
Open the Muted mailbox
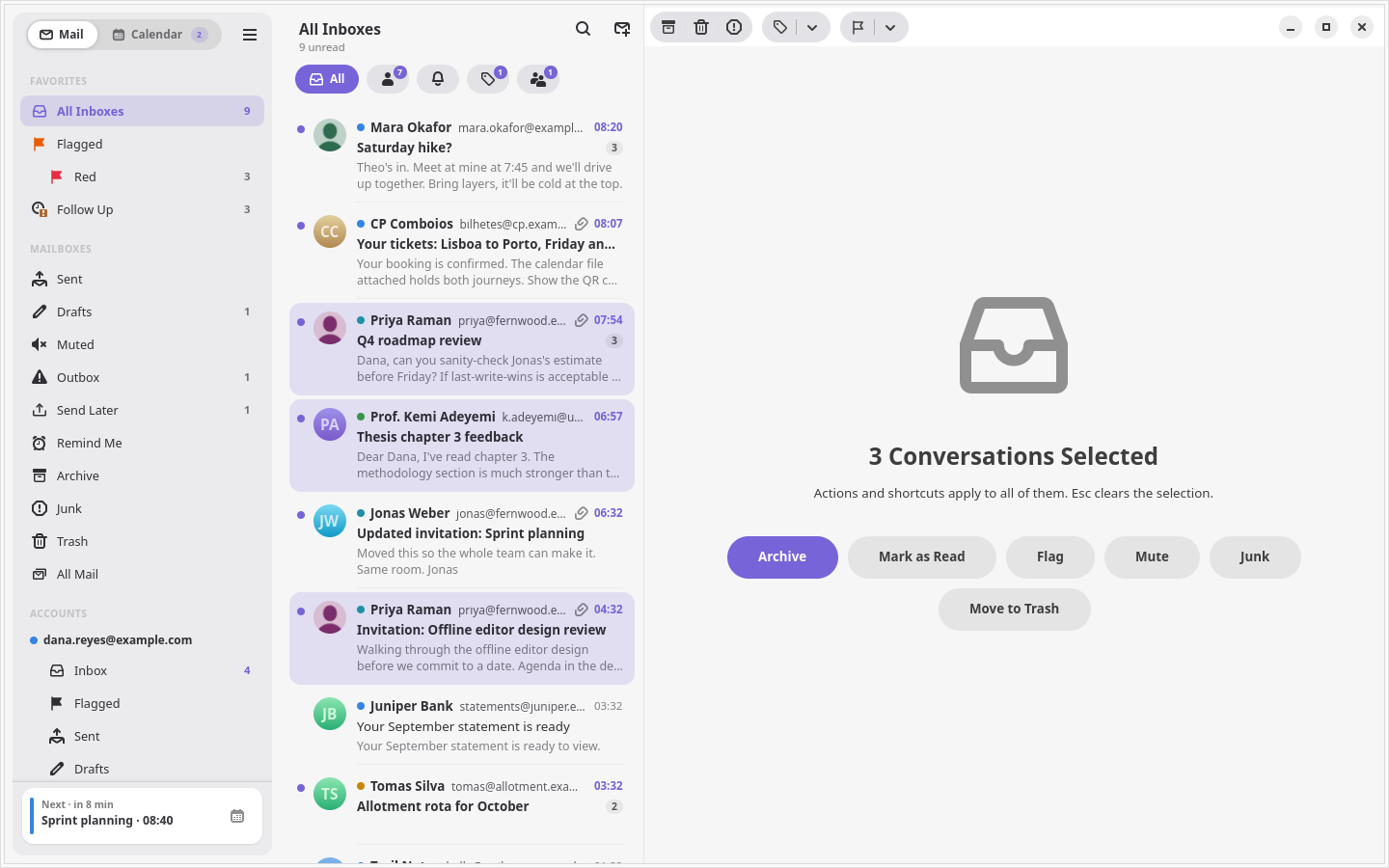tap(142, 344)
